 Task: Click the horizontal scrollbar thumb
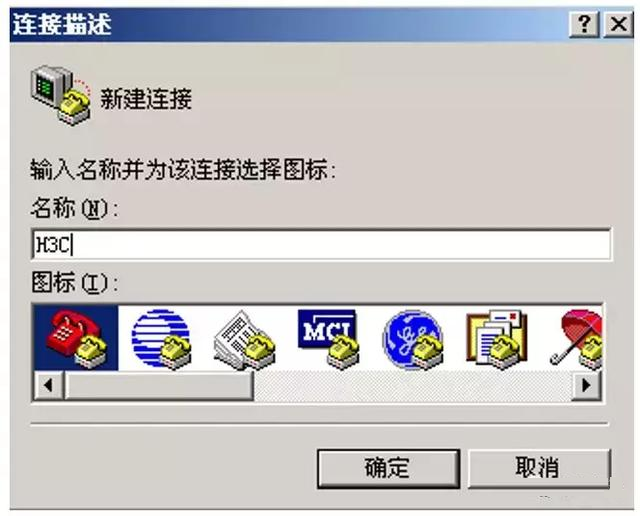(159, 385)
